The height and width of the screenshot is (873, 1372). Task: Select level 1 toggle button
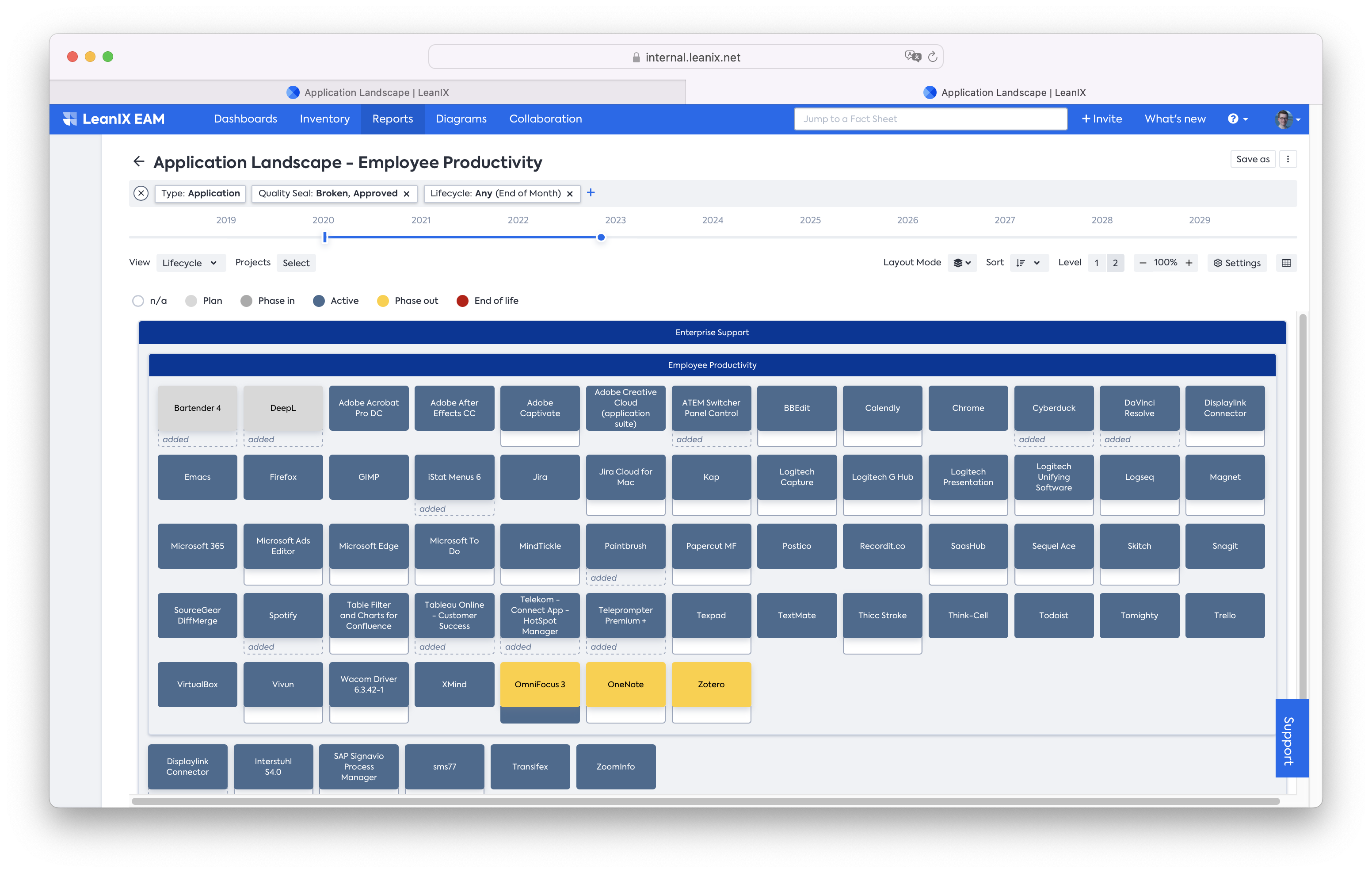pos(1096,263)
